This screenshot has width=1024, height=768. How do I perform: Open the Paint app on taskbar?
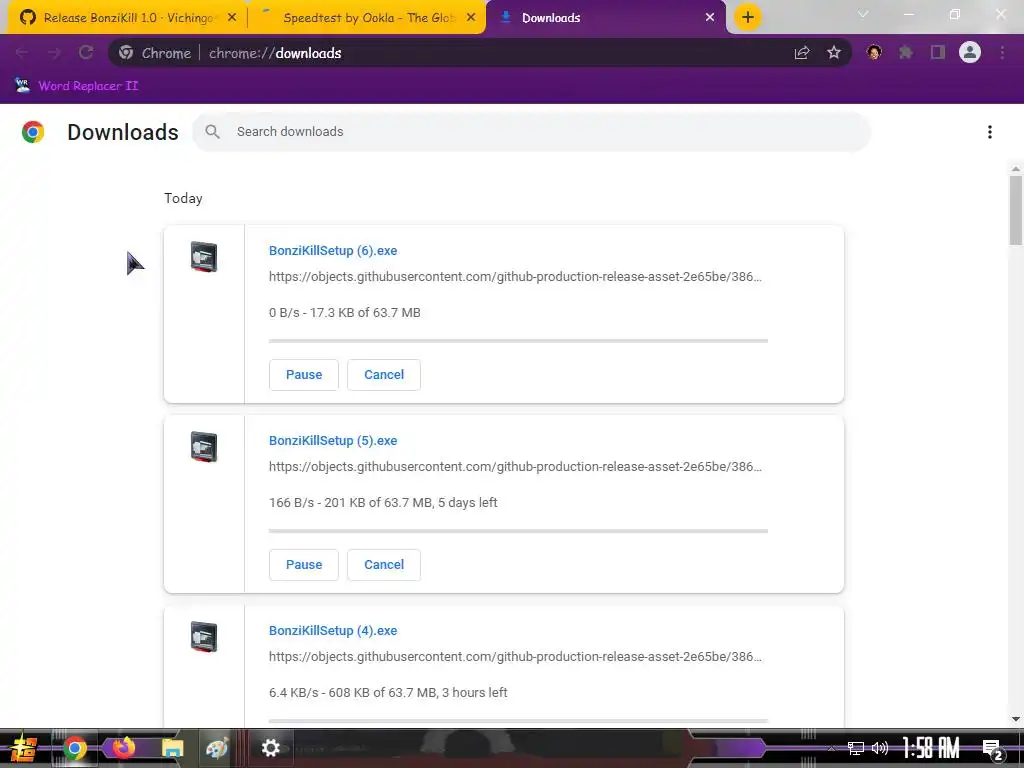(x=217, y=748)
